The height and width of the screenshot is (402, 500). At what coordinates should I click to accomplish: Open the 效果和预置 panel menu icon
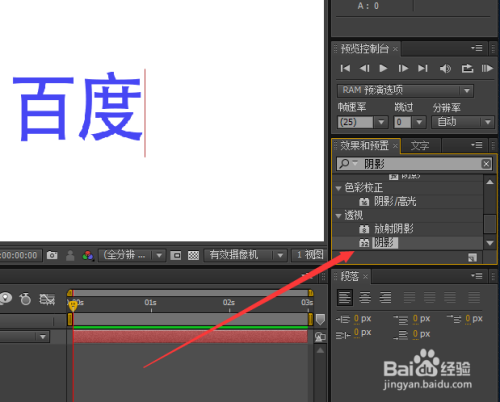click(477, 145)
